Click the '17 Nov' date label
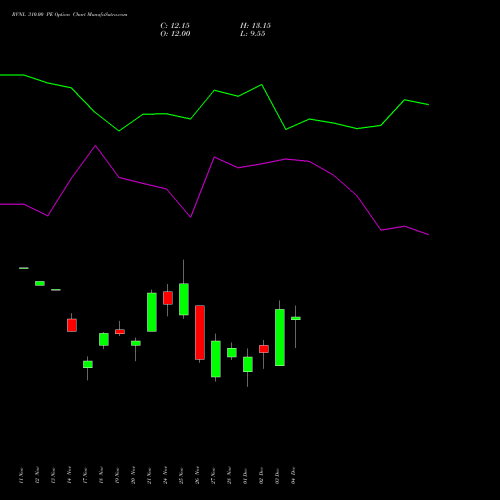The image size is (500, 500). [85, 475]
